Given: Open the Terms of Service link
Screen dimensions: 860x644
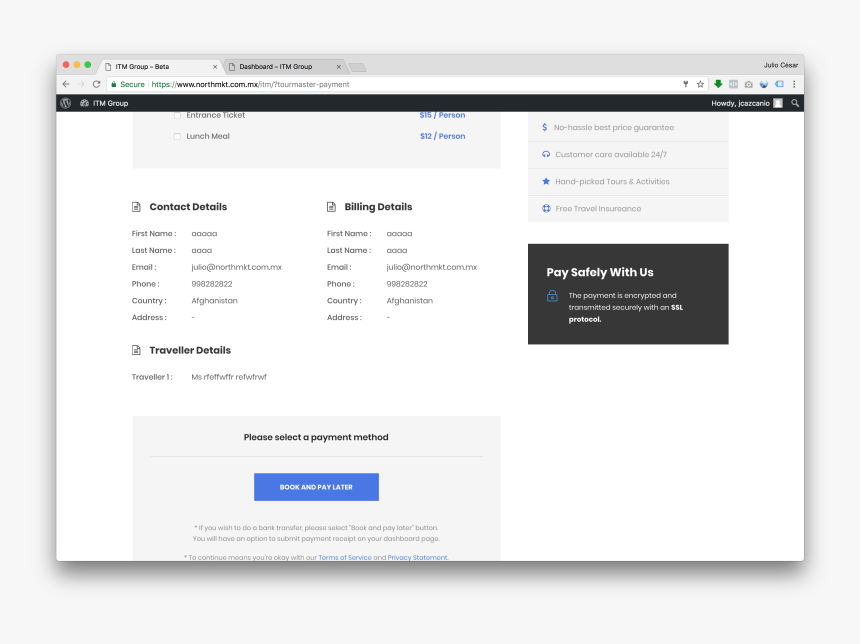Looking at the screenshot, I should [x=345, y=557].
